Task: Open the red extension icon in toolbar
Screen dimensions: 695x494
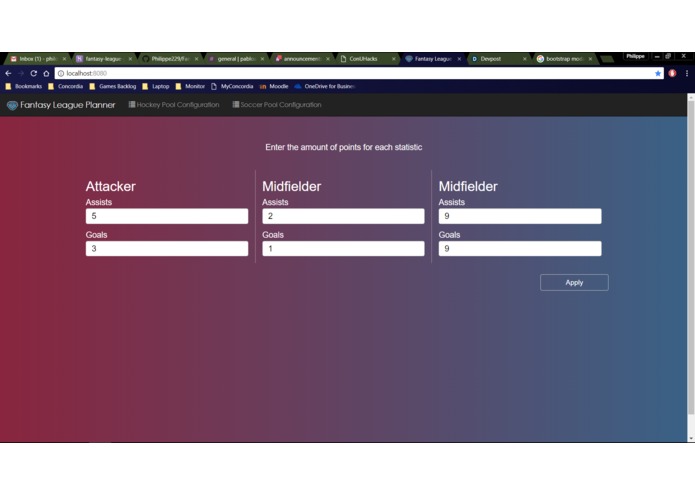Action: click(x=672, y=74)
